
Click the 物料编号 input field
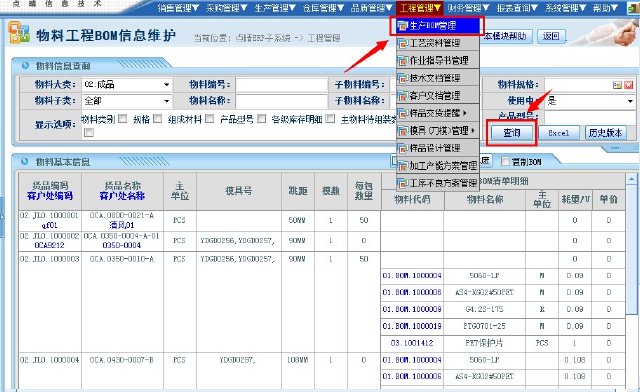point(282,85)
